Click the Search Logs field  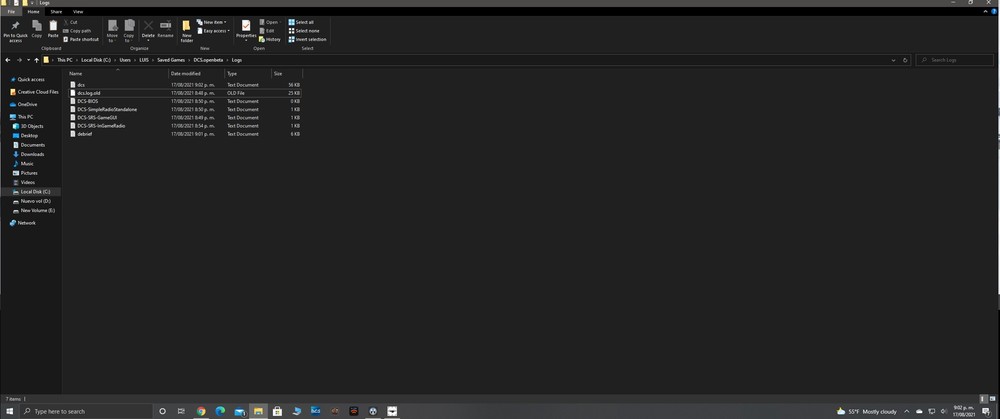(x=955, y=60)
